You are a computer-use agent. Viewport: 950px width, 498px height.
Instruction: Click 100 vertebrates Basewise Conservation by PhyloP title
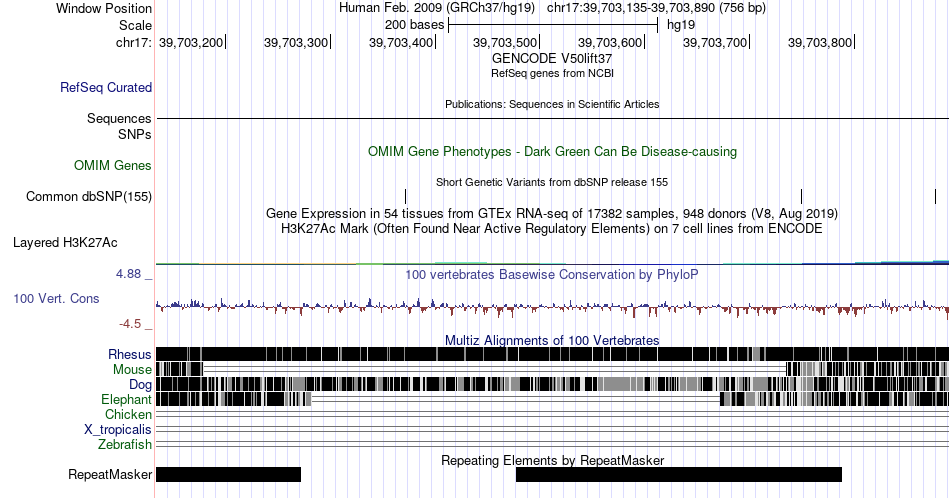552,274
